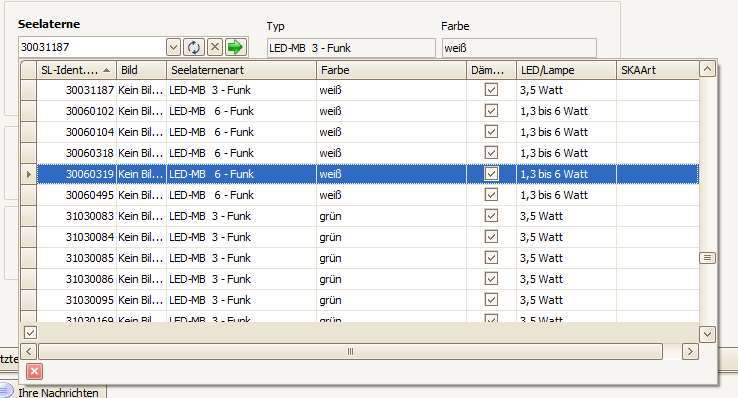Click the refresh icon beside the Seelaterne field

(x=193, y=47)
